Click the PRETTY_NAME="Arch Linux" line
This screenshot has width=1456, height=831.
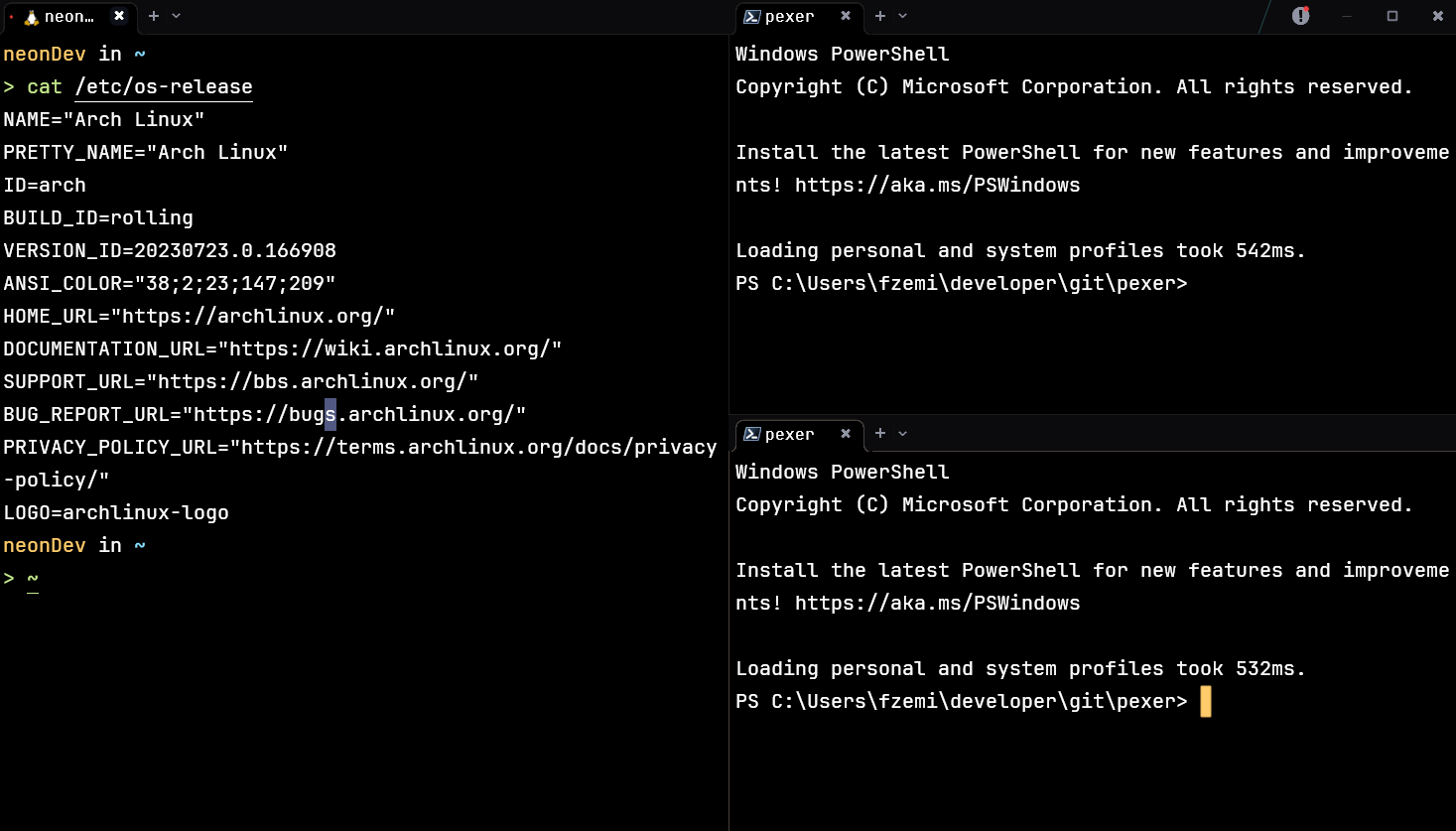pyautogui.click(x=146, y=153)
